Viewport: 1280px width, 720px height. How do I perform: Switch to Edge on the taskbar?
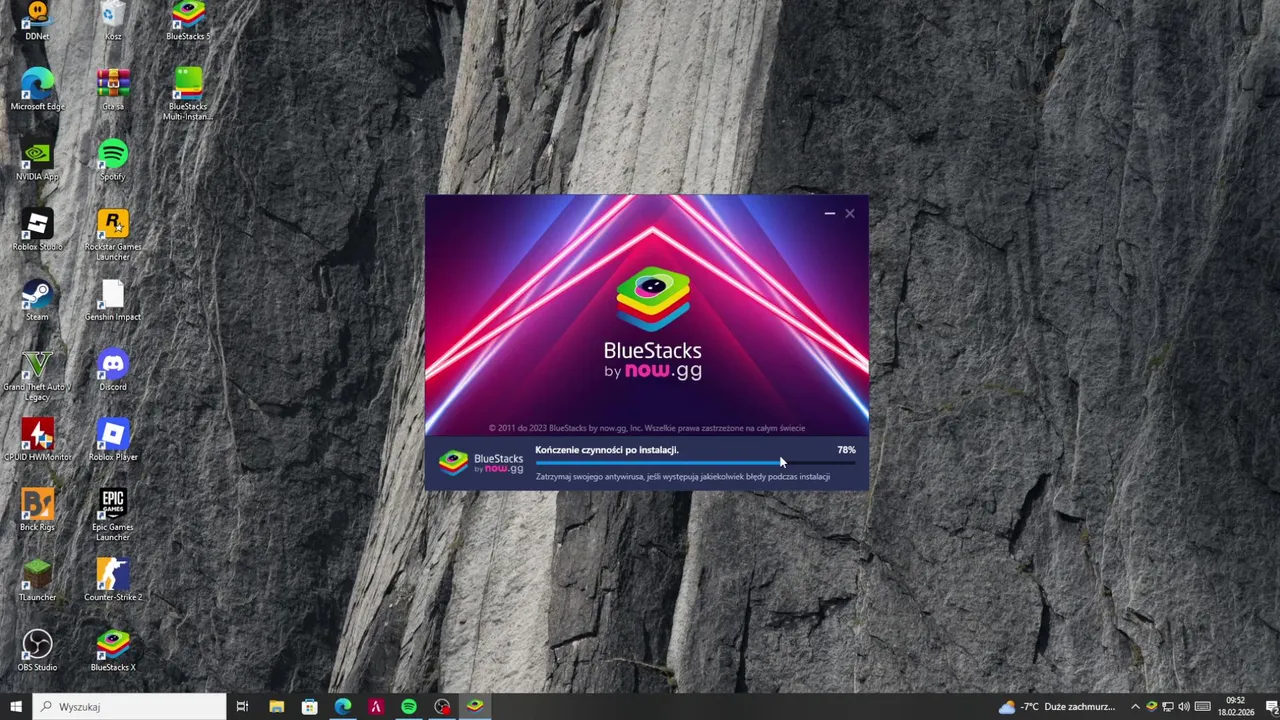343,707
